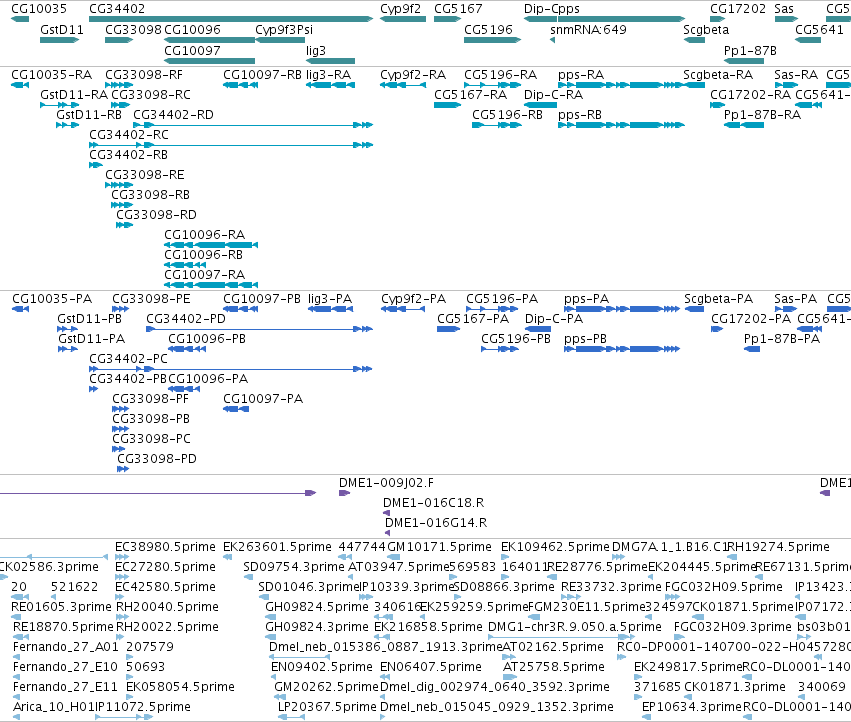
Task: Click the RE33732.3prime EST label
Action: [611, 587]
